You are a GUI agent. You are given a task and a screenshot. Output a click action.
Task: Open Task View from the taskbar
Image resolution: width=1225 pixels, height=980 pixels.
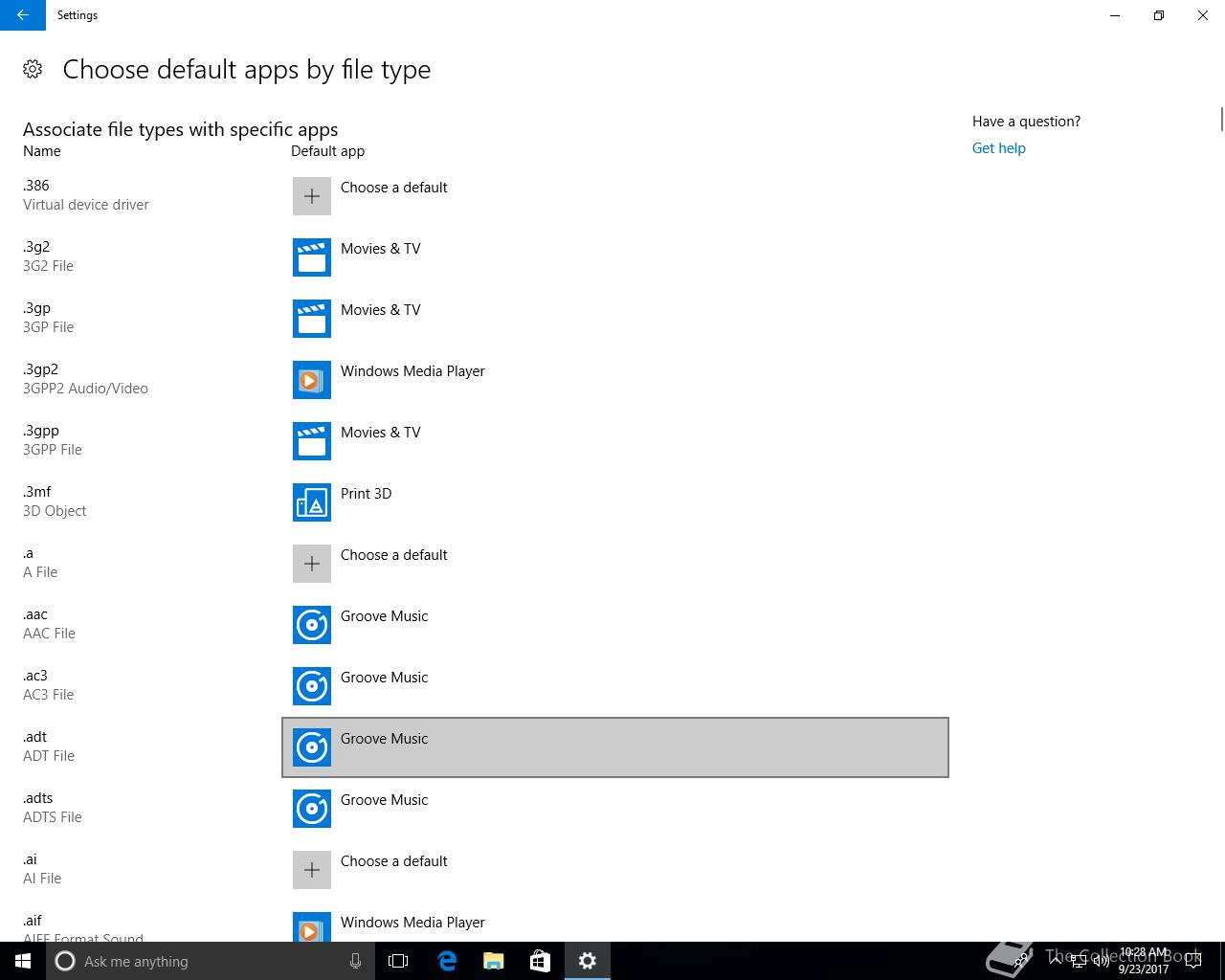click(x=398, y=961)
